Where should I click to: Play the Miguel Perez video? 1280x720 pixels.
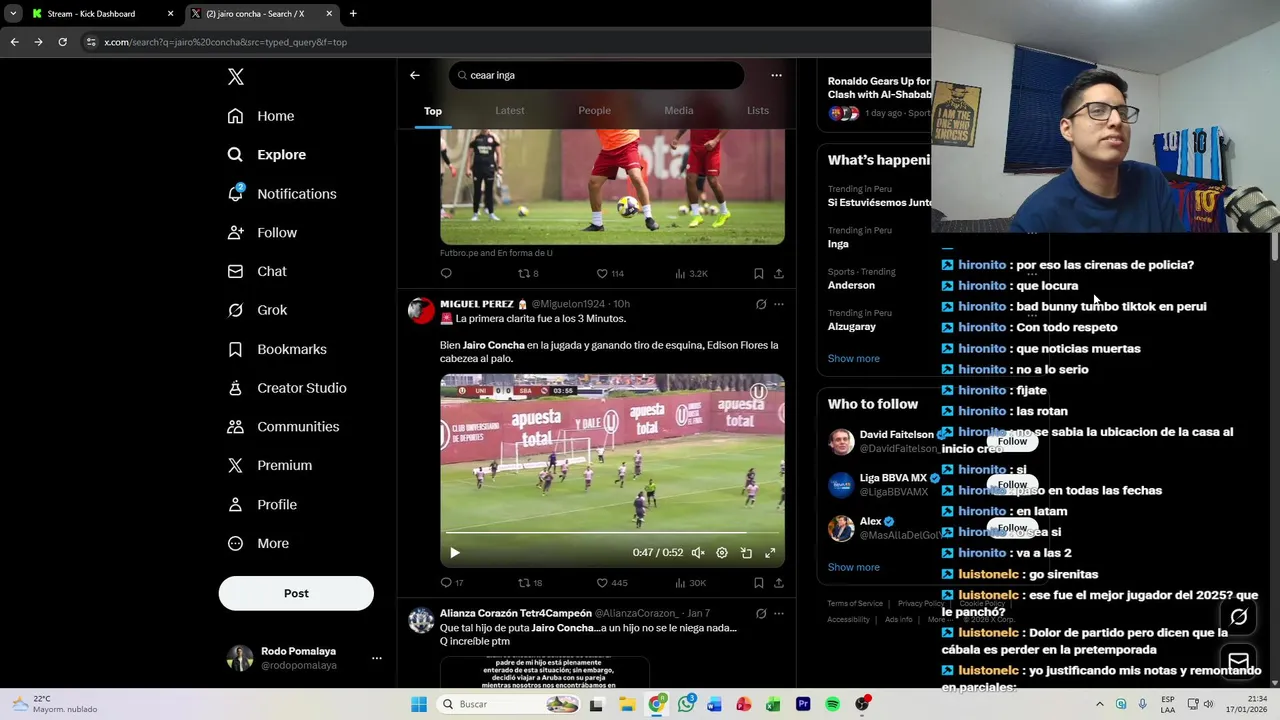click(454, 553)
